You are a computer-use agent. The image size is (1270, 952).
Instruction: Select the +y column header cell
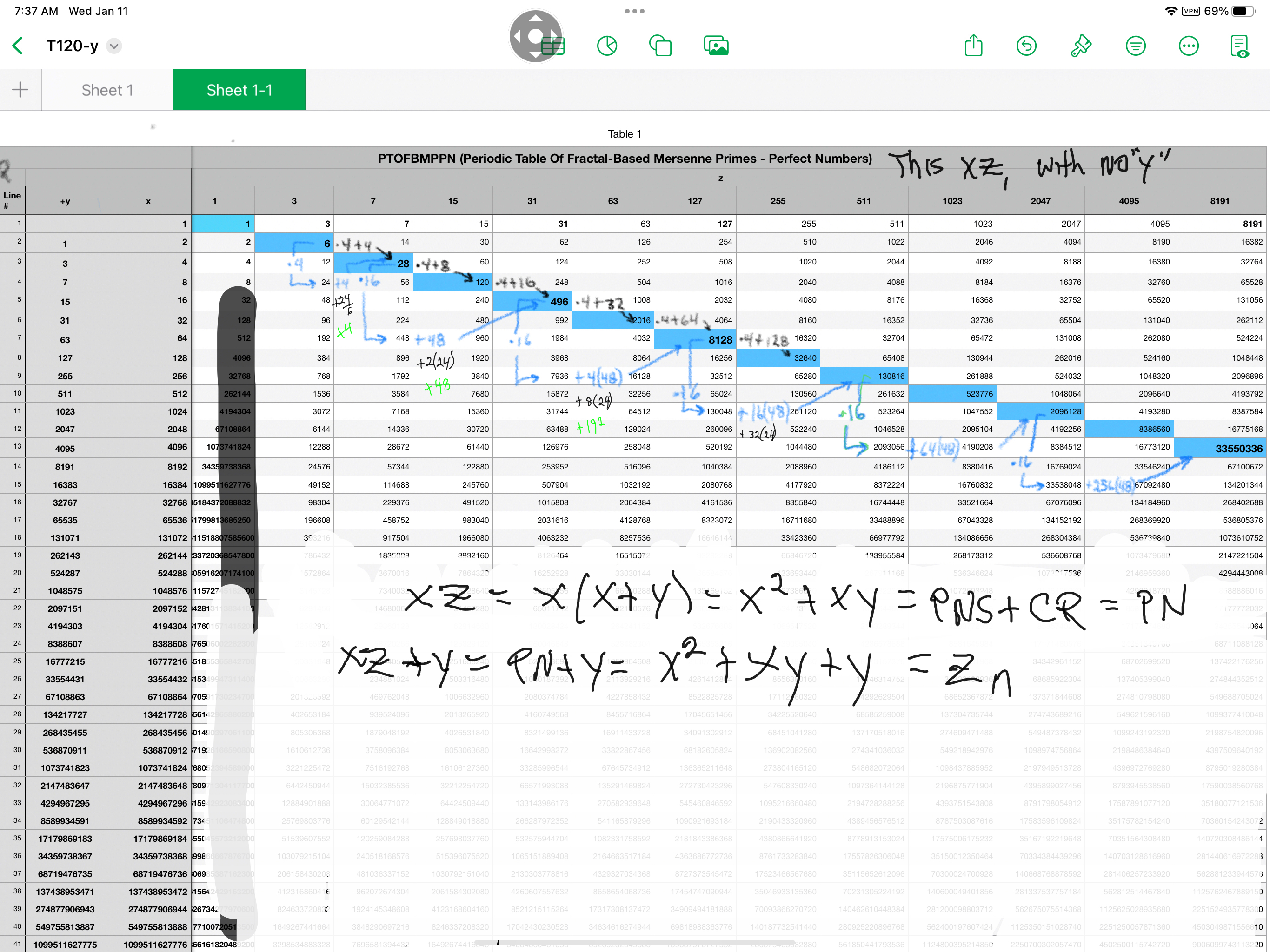tap(65, 201)
